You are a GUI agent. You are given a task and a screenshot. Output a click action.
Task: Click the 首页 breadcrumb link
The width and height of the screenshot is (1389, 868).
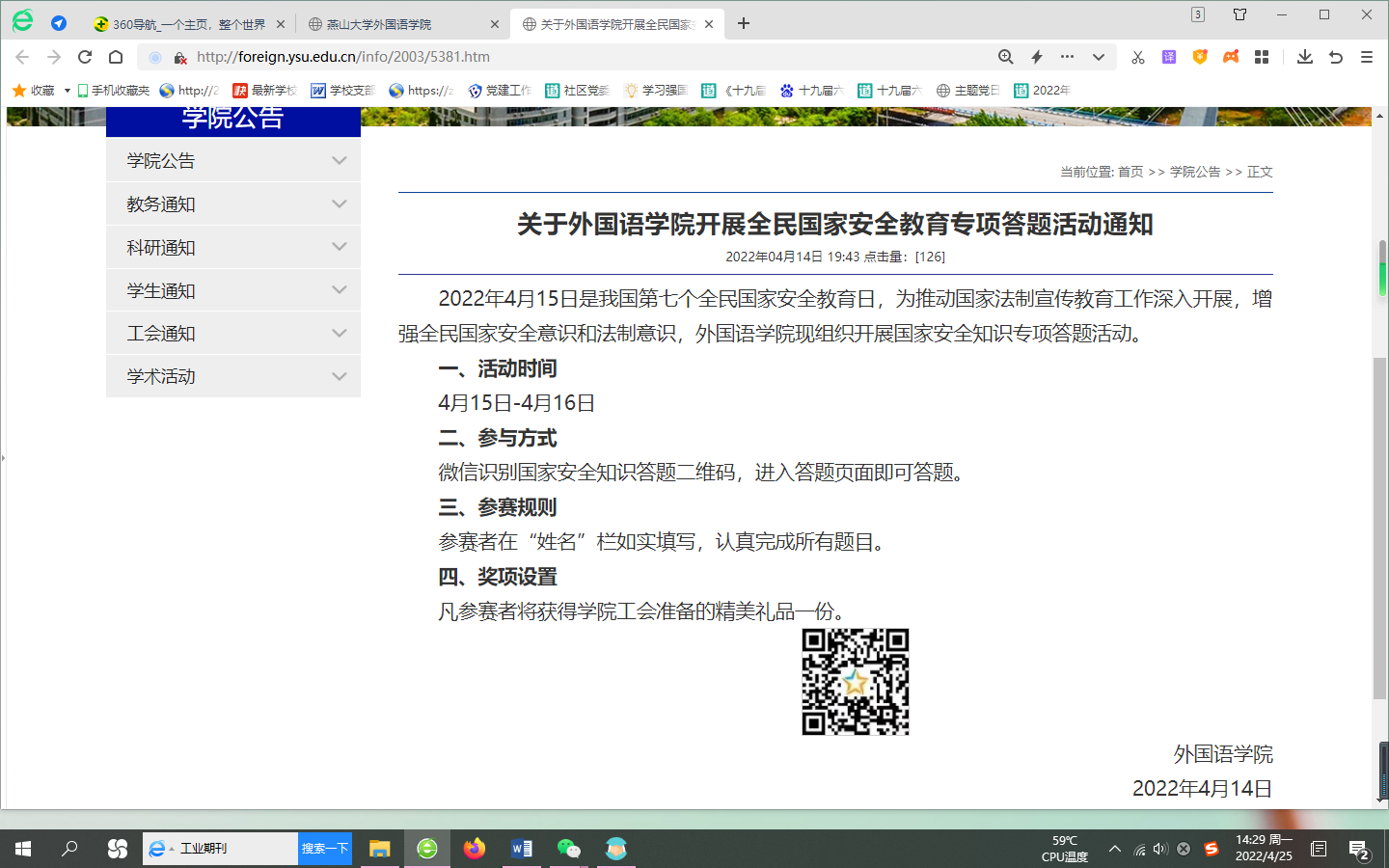[1130, 172]
